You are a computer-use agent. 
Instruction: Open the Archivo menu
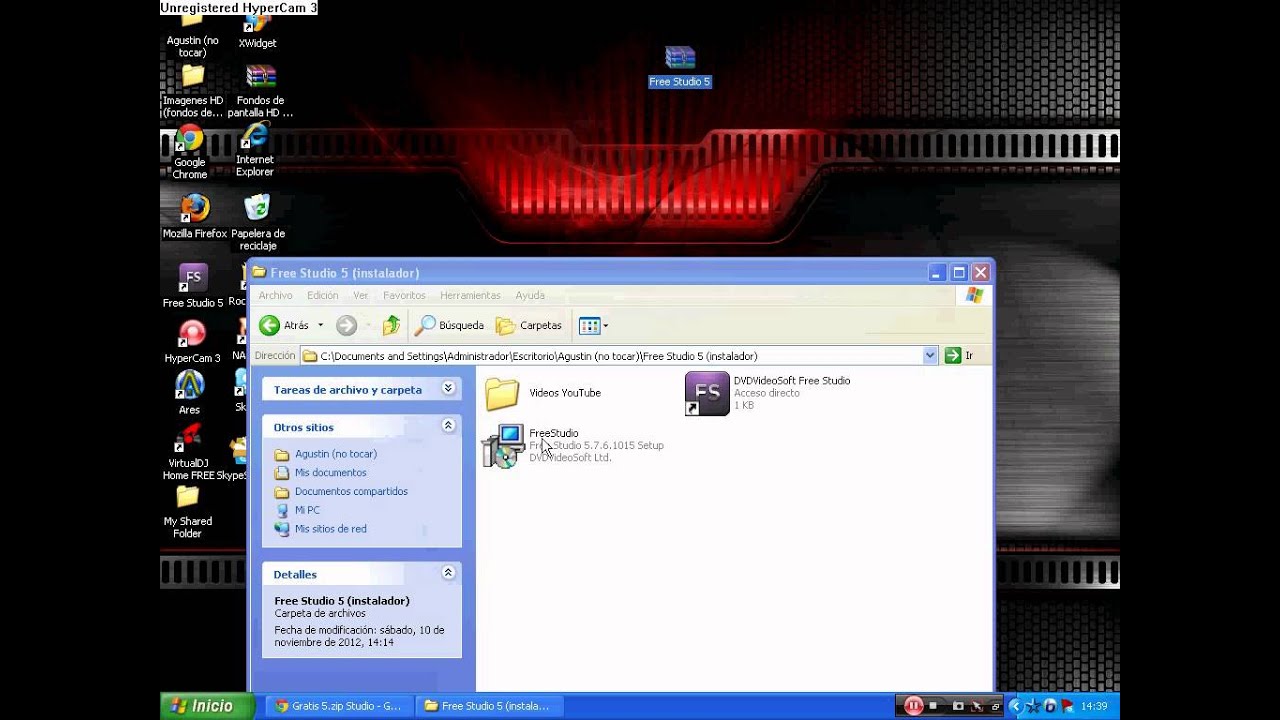pos(275,295)
